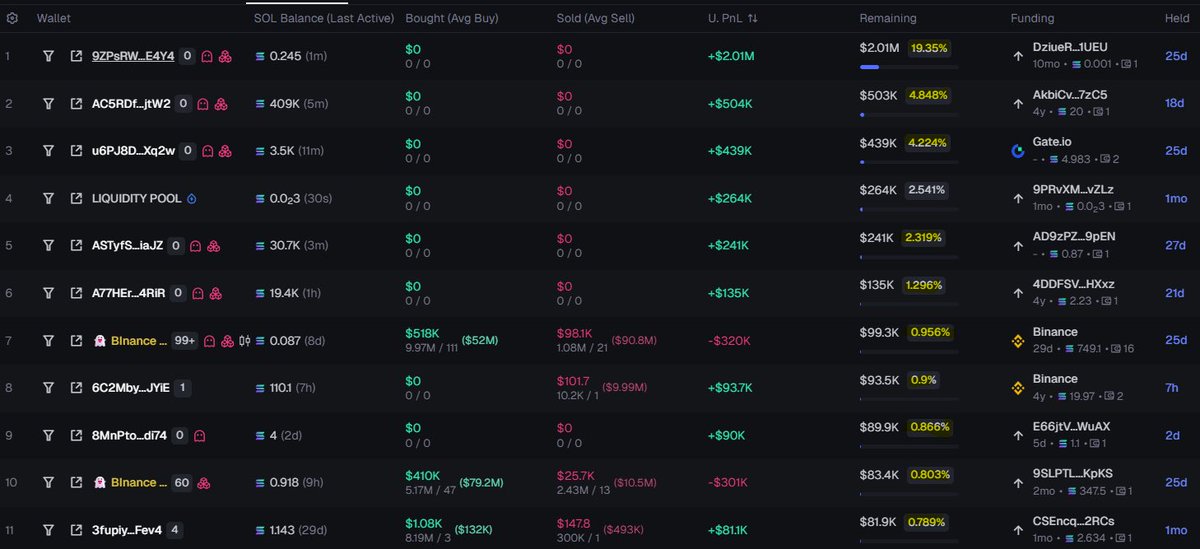This screenshot has width=1200, height=549.
Task: Click the filter funnel for 8MnPto...di74 row
Action: (48, 435)
